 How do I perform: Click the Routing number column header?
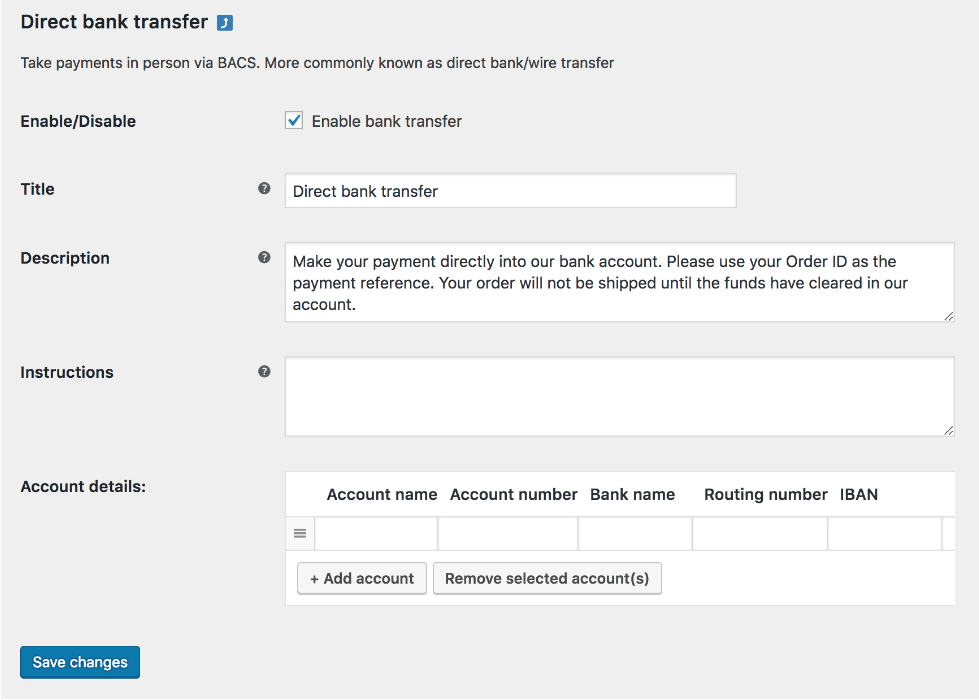[765, 494]
